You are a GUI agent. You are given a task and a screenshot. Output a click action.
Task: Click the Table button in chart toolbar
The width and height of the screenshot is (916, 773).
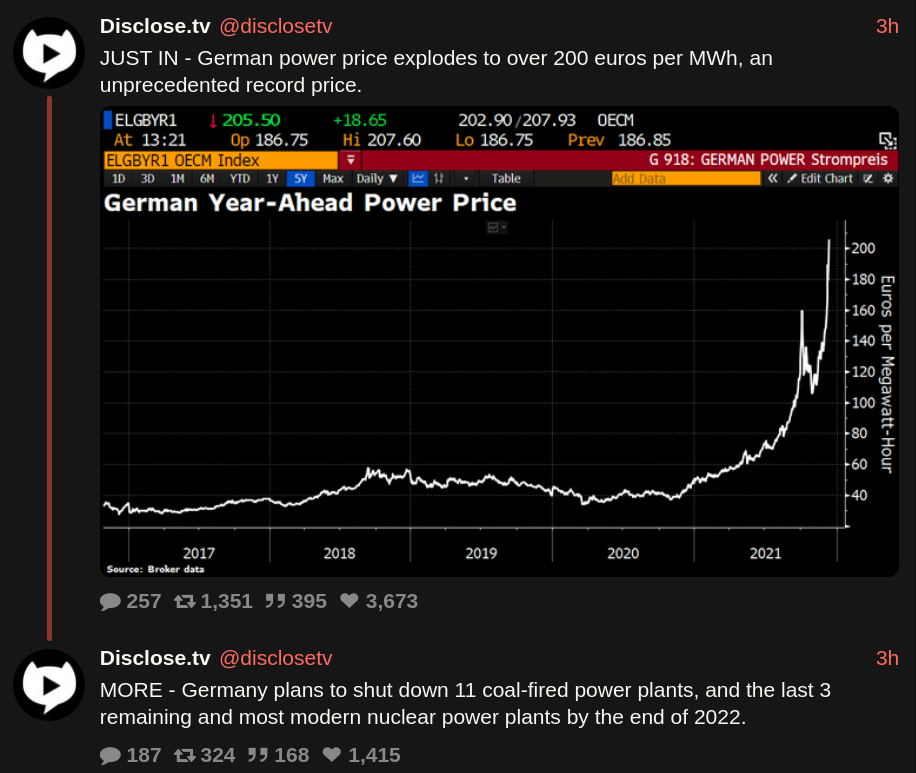[x=506, y=179]
